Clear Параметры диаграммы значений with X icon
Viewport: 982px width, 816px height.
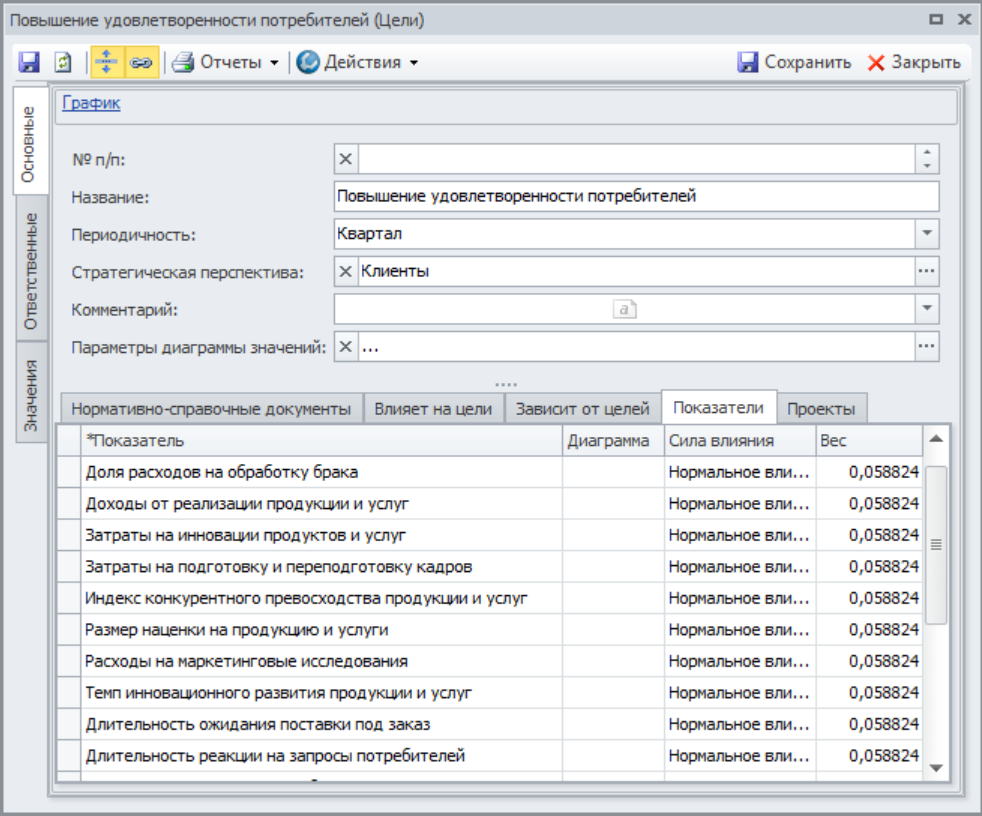pyautogui.click(x=346, y=347)
